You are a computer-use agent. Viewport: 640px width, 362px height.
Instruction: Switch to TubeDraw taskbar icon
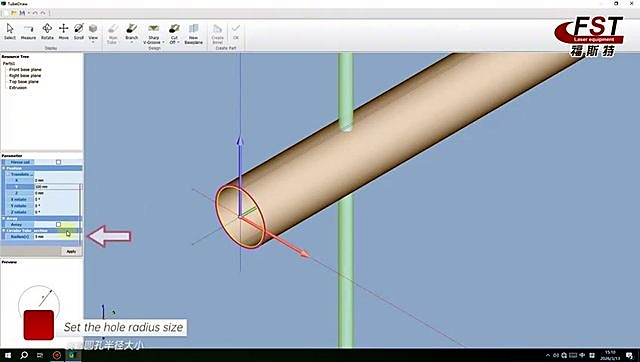pyautogui.click(x=72, y=355)
